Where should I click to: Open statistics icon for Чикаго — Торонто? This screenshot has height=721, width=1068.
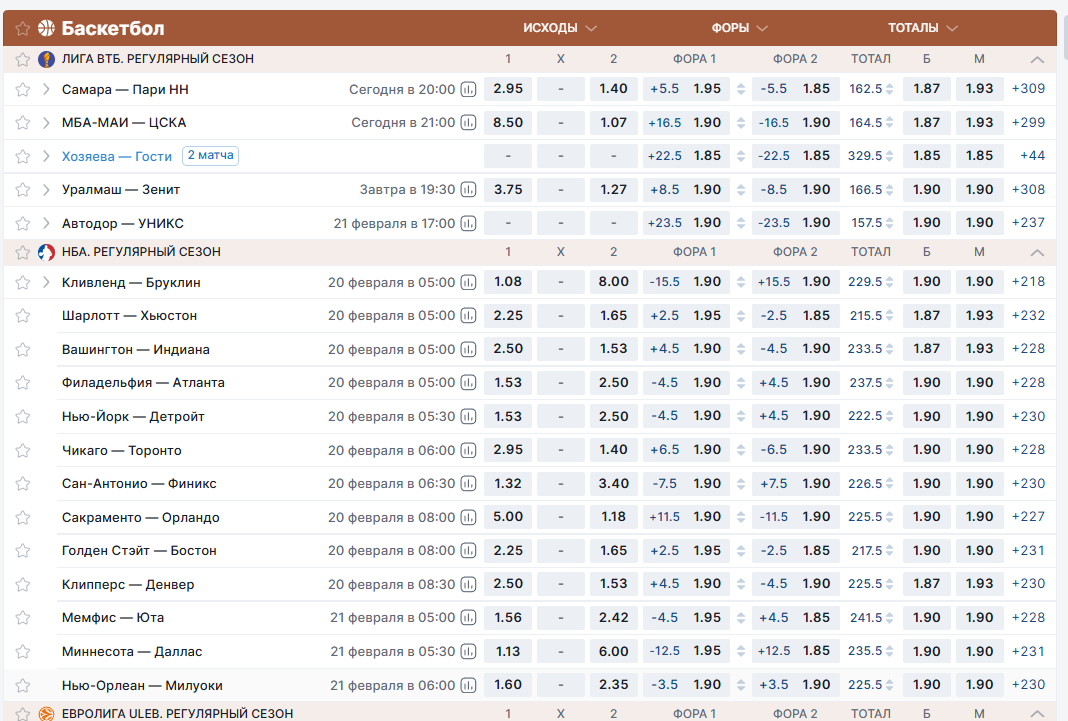468,451
